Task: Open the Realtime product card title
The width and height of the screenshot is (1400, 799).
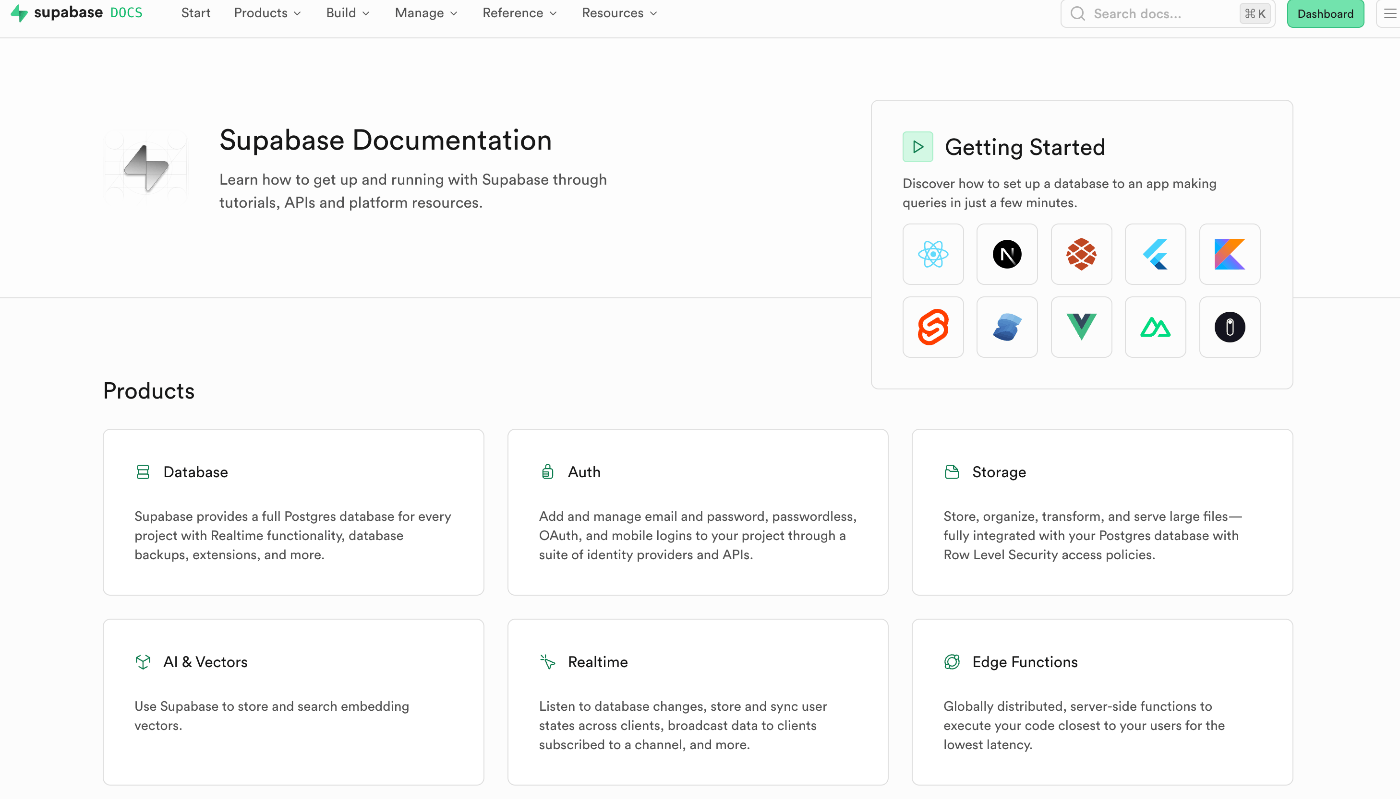Action: tap(598, 662)
